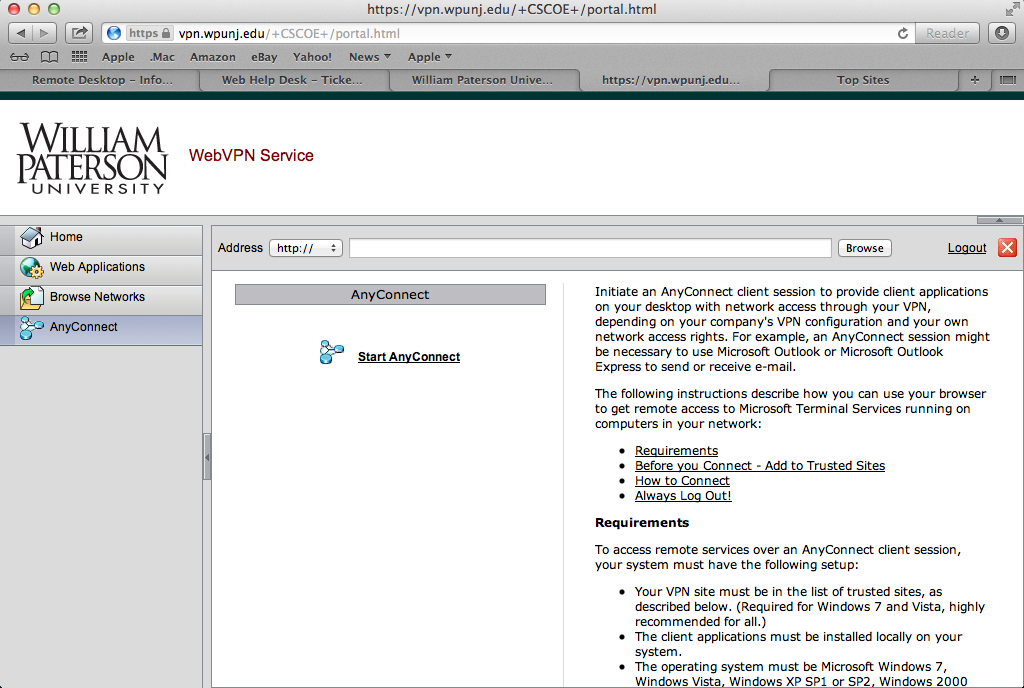Open the http:// protocol dropdown
This screenshot has height=688, width=1024.
(306, 248)
